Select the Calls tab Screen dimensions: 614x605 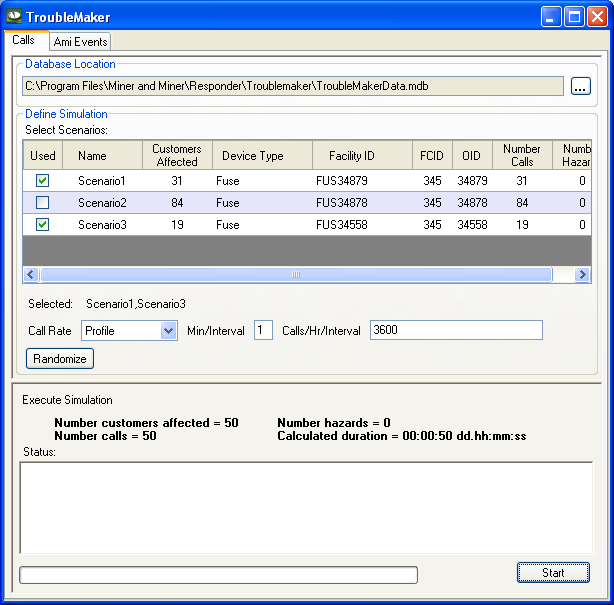click(x=23, y=40)
